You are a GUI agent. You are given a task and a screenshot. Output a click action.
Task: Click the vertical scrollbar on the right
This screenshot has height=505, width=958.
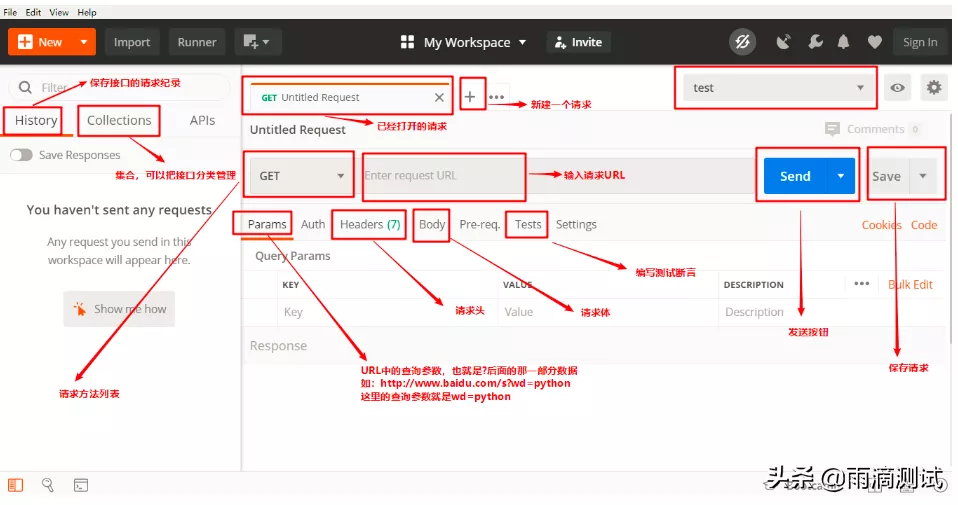click(x=949, y=229)
